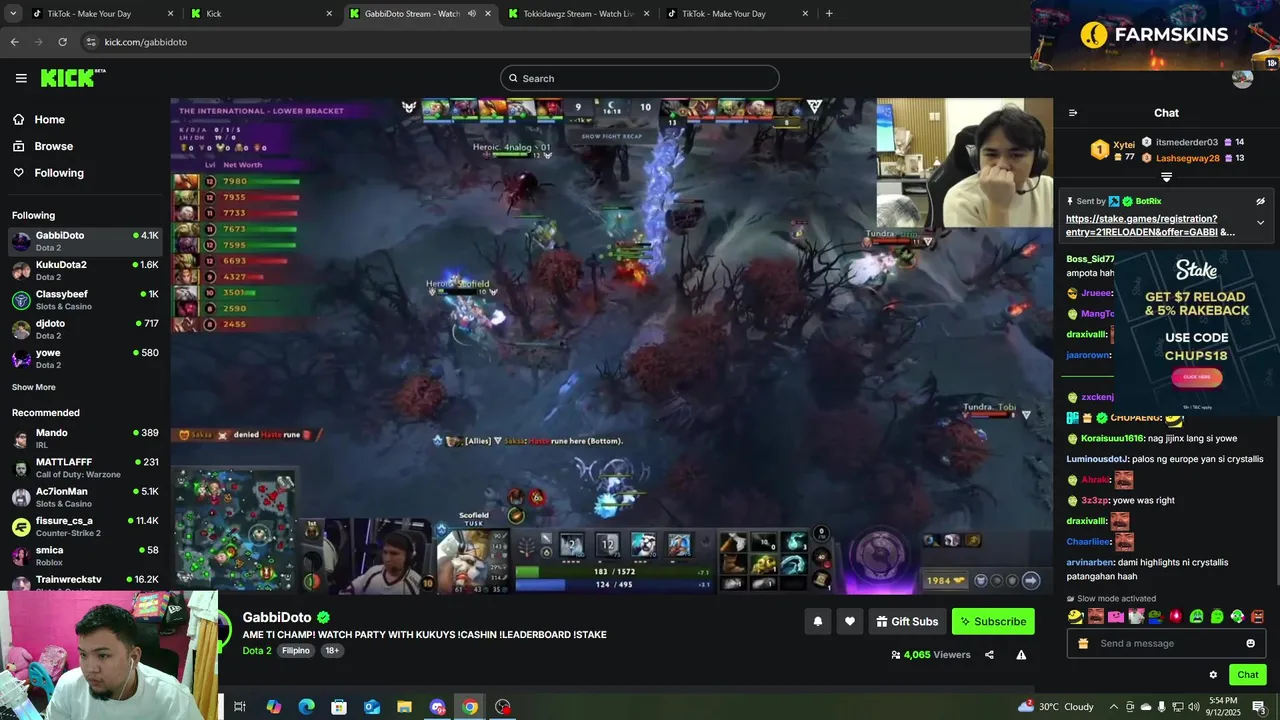This screenshot has width=1280, height=720.
Task: Follow GabbiDoto with the heart button
Action: (x=849, y=621)
